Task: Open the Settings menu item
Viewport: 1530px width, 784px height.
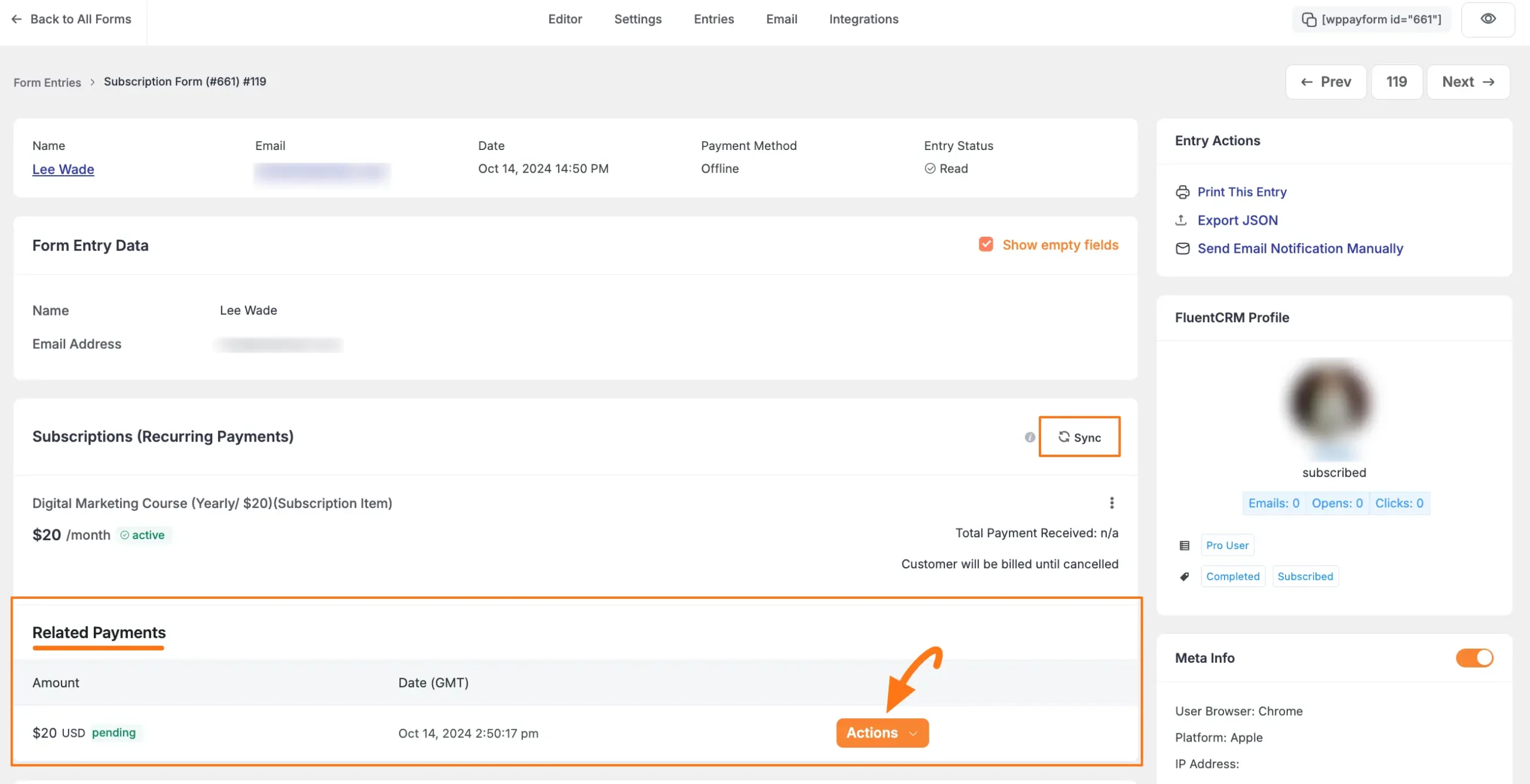Action: point(638,19)
